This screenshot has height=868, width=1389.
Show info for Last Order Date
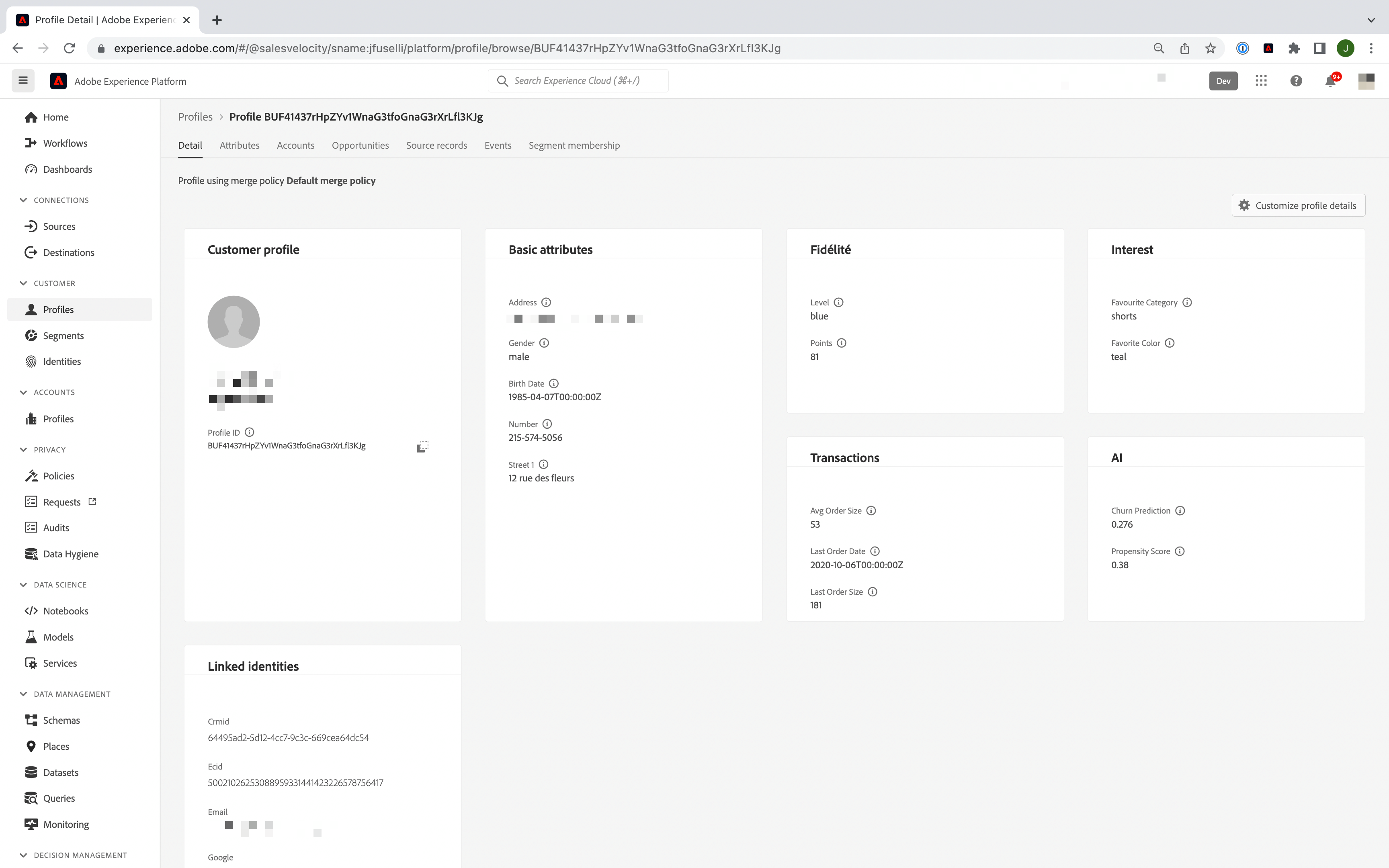[x=875, y=551]
